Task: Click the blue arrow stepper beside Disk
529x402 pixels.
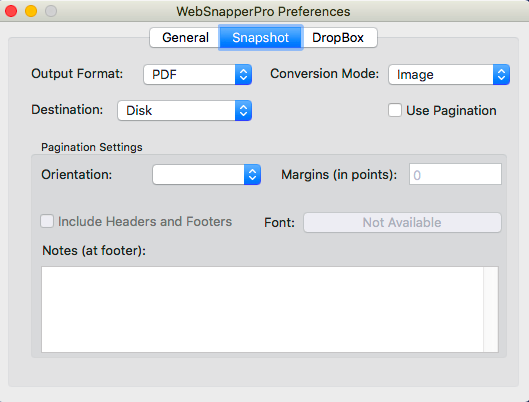Action: click(243, 110)
